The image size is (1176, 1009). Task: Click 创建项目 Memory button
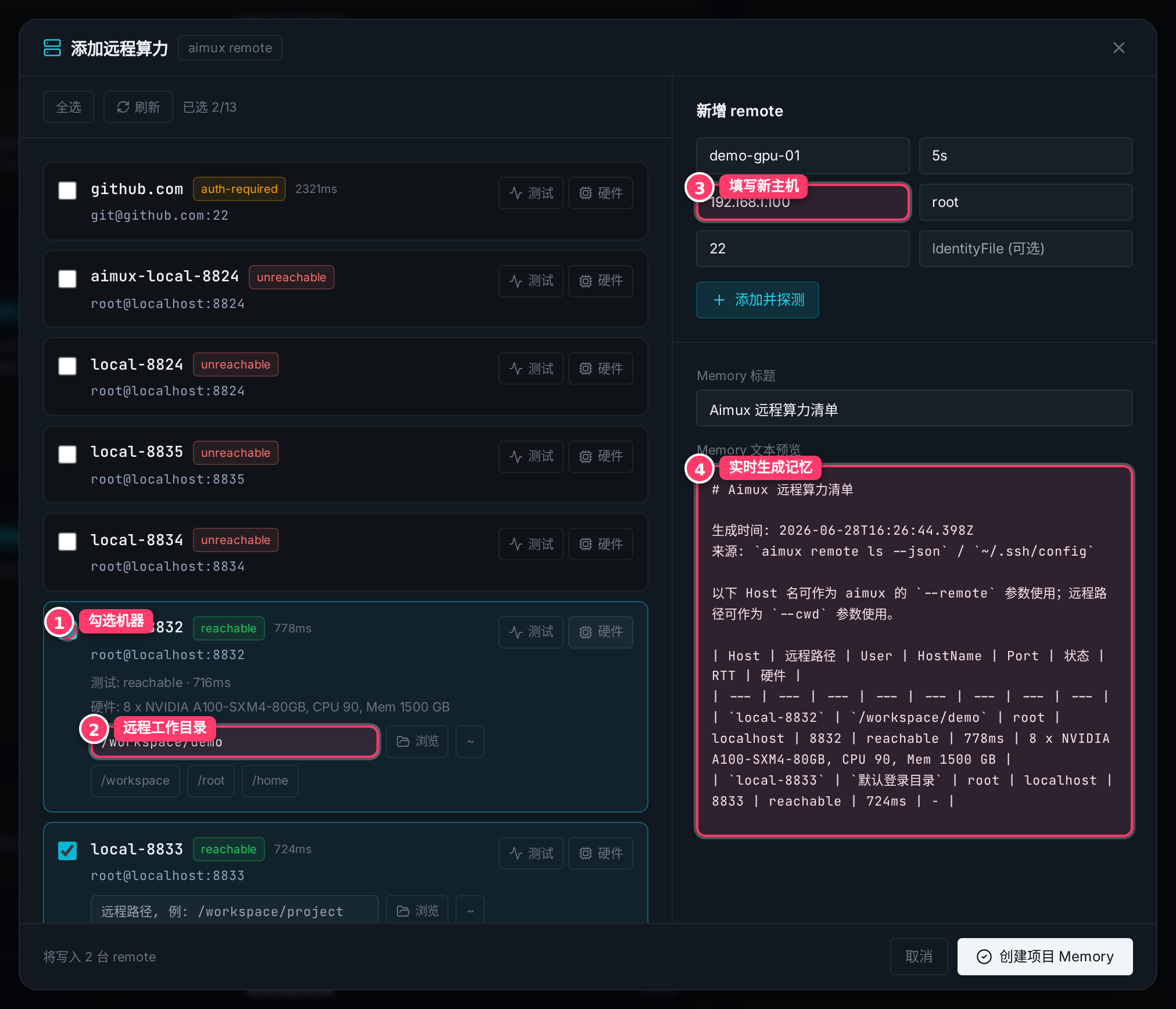pos(1045,957)
